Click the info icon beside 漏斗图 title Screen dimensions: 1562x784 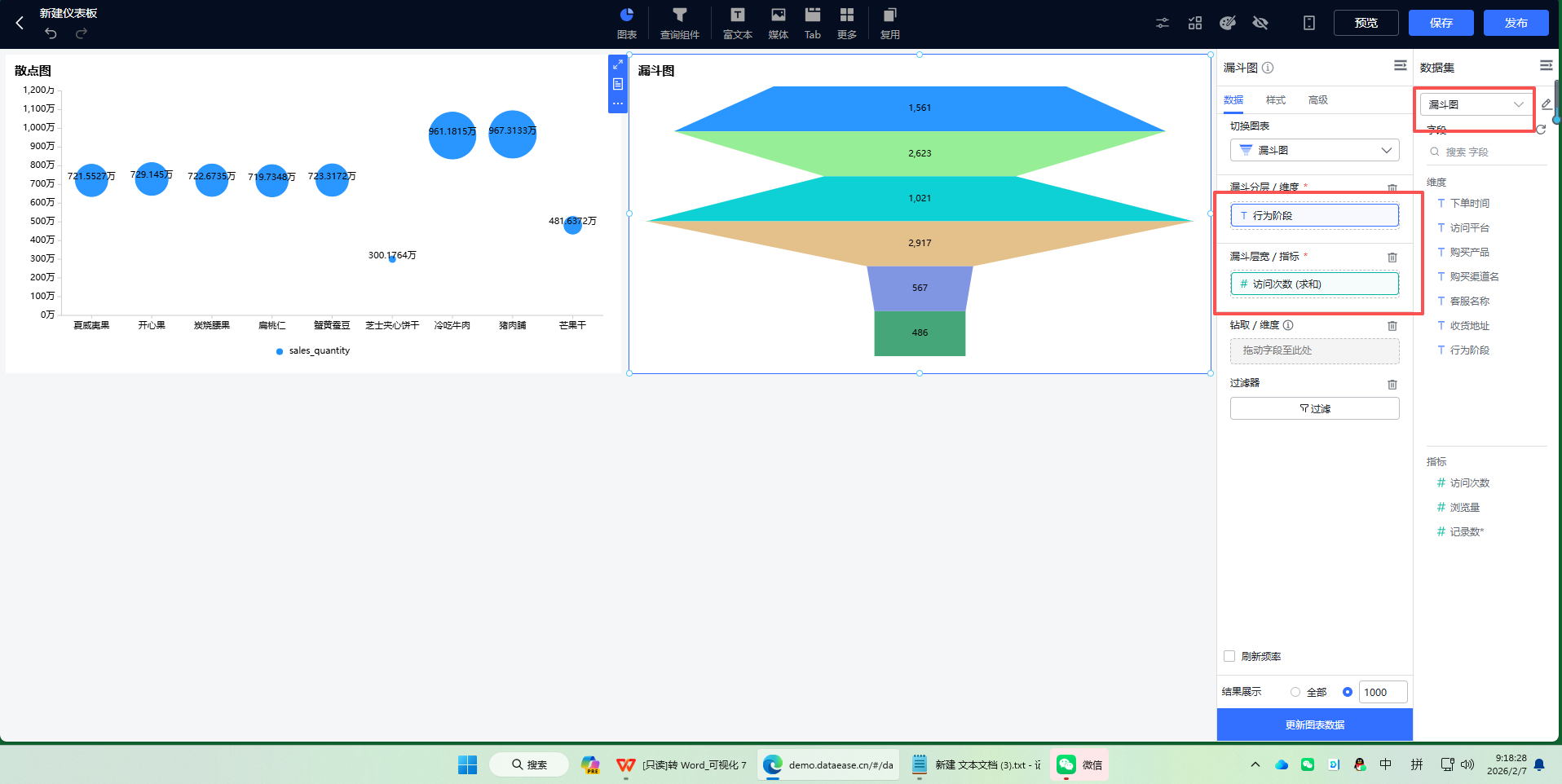click(1268, 68)
